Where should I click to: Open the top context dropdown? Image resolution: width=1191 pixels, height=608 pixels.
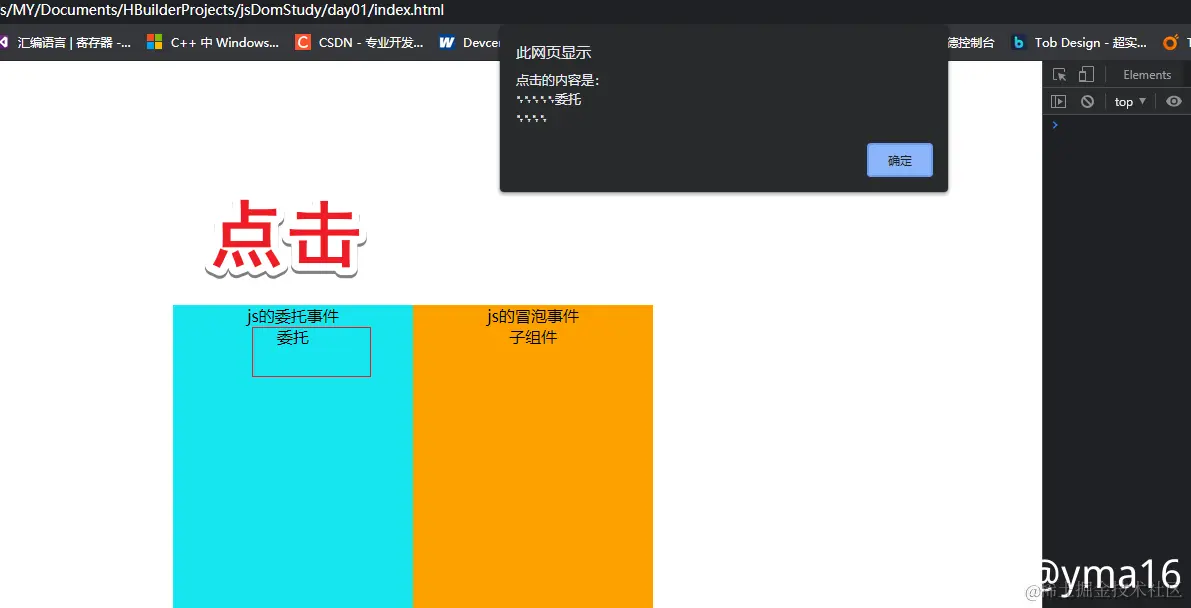point(1130,102)
